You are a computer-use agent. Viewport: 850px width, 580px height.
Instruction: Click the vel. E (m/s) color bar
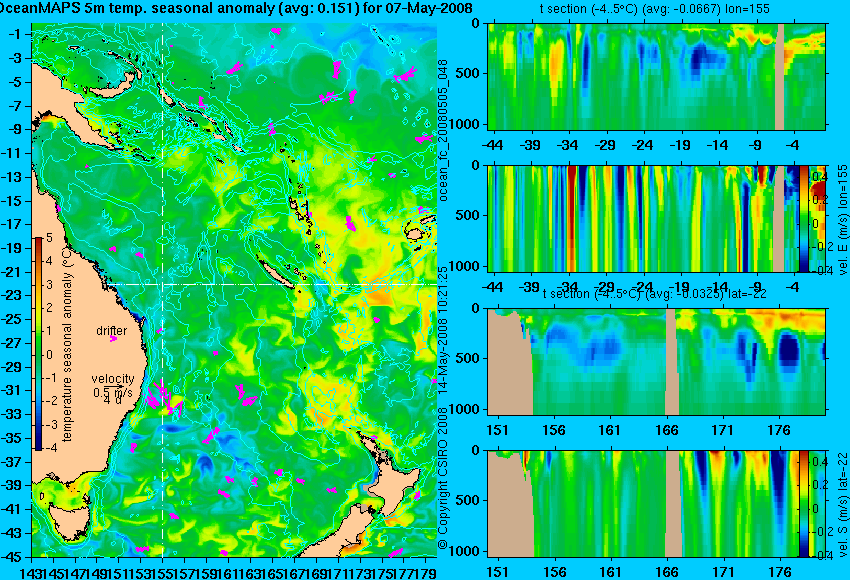tap(803, 218)
